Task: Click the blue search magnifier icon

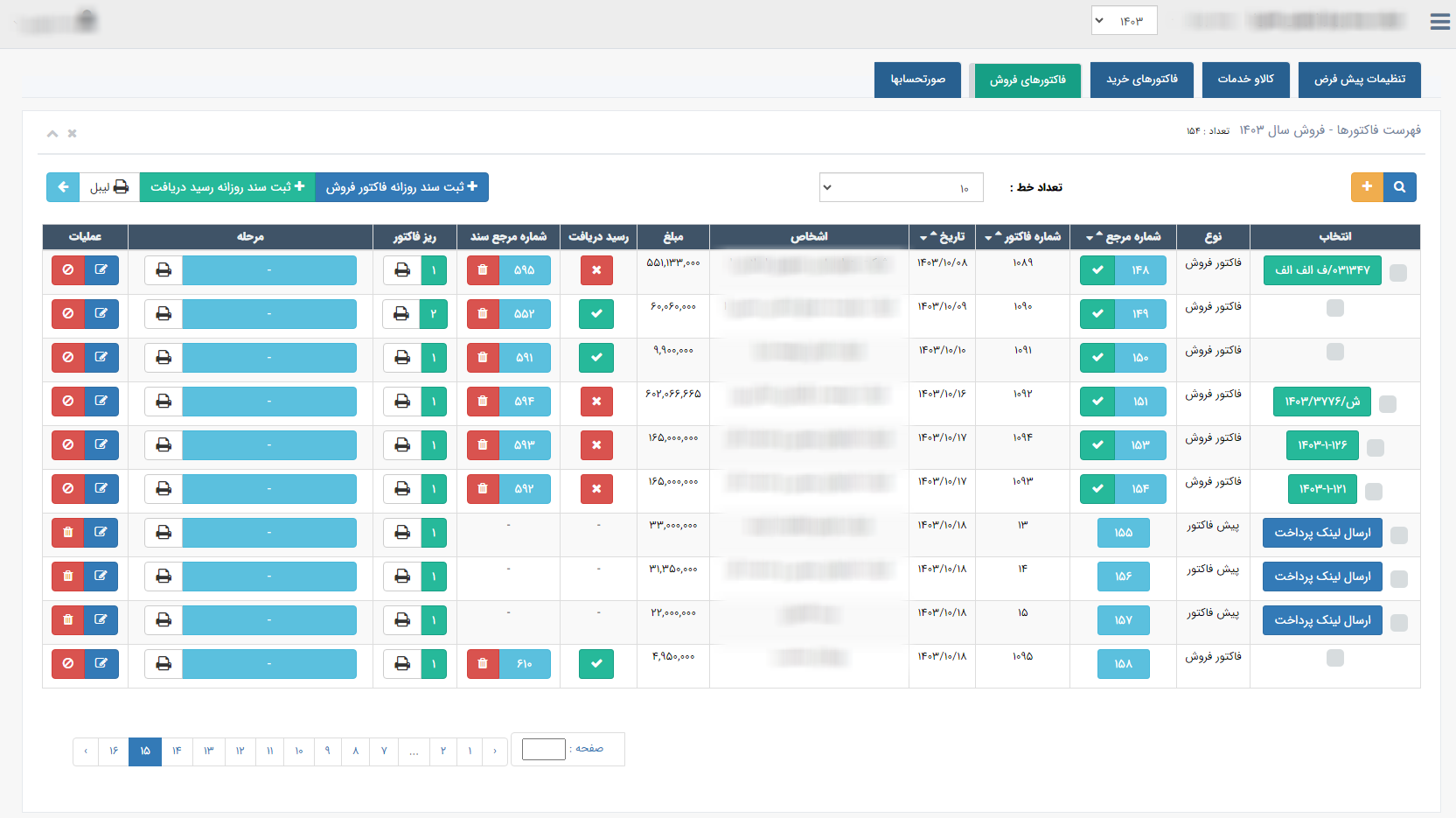Action: pos(1399,187)
